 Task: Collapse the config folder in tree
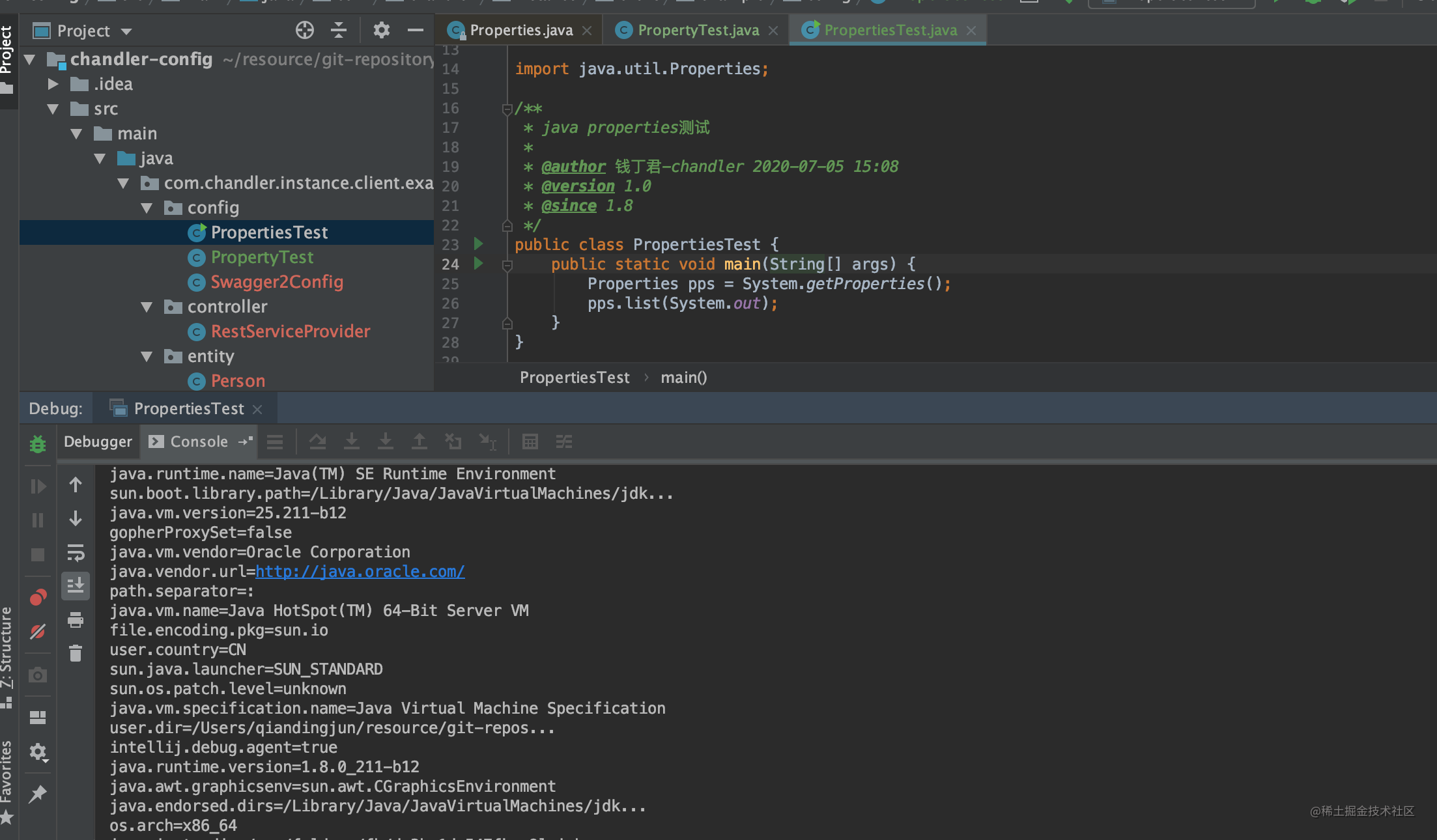(147, 208)
